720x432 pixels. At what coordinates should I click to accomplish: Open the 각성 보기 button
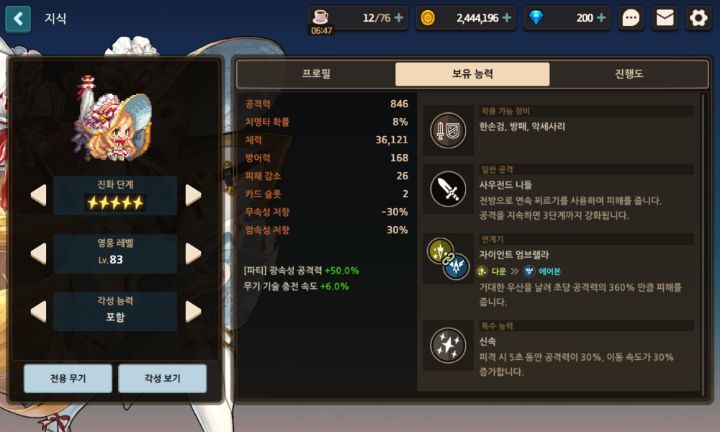tap(163, 378)
